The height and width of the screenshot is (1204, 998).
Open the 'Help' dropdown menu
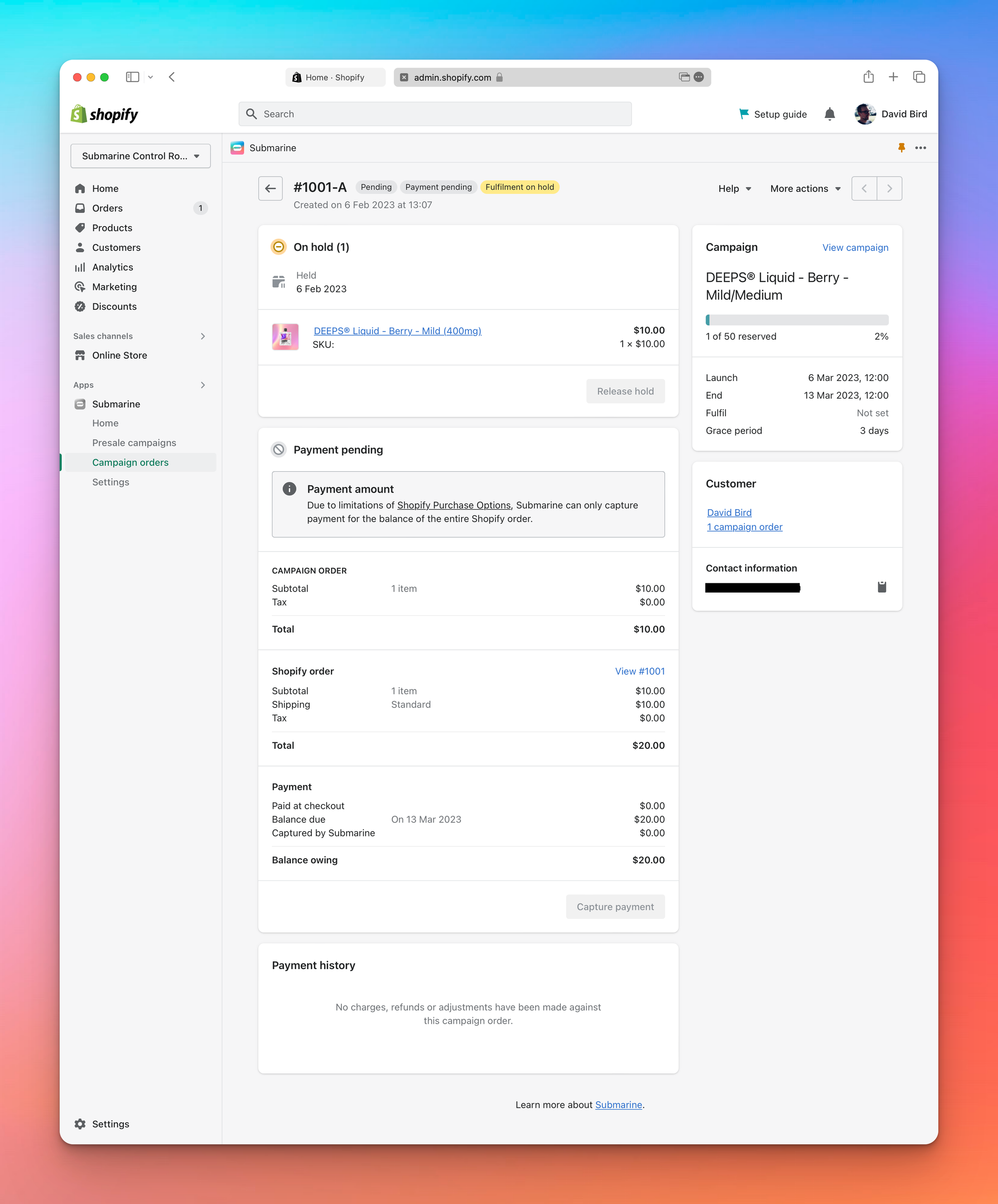pos(734,188)
